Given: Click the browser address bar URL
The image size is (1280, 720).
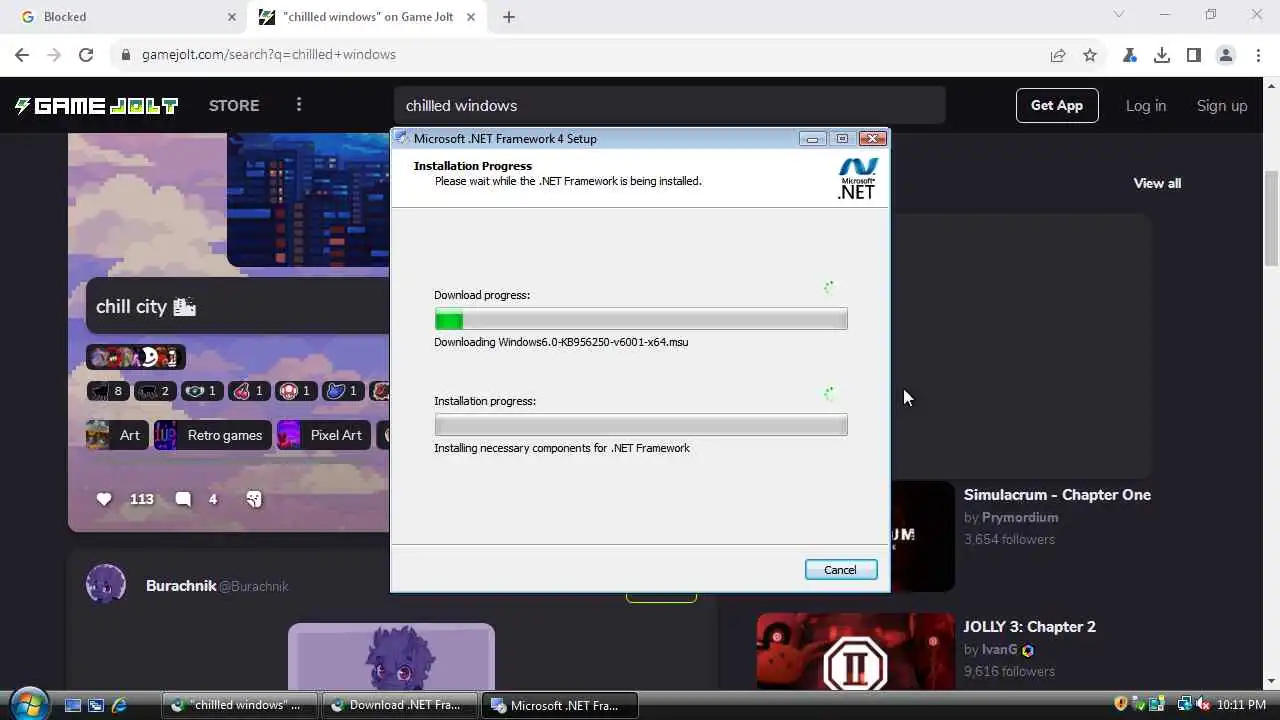Looking at the screenshot, I should 269,55.
